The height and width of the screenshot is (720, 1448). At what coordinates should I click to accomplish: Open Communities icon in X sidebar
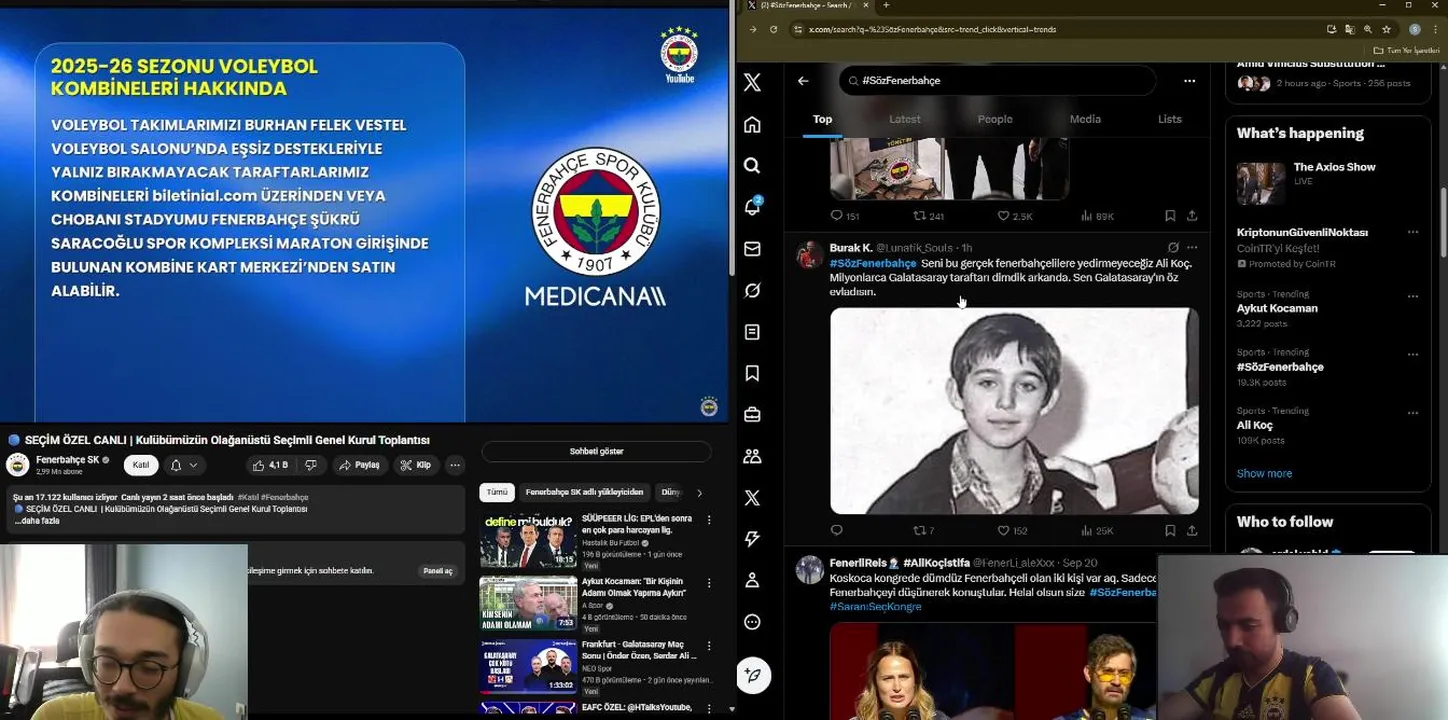pos(752,456)
